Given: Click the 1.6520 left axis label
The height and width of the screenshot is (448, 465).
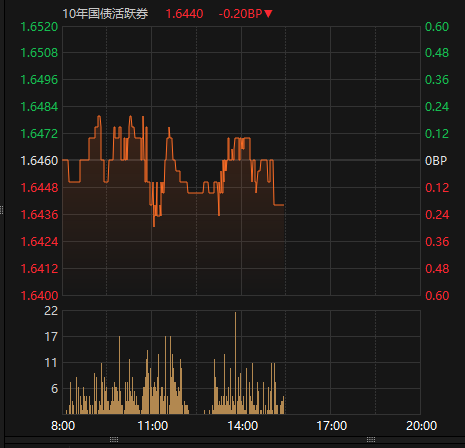Looking at the screenshot, I should [x=39, y=27].
